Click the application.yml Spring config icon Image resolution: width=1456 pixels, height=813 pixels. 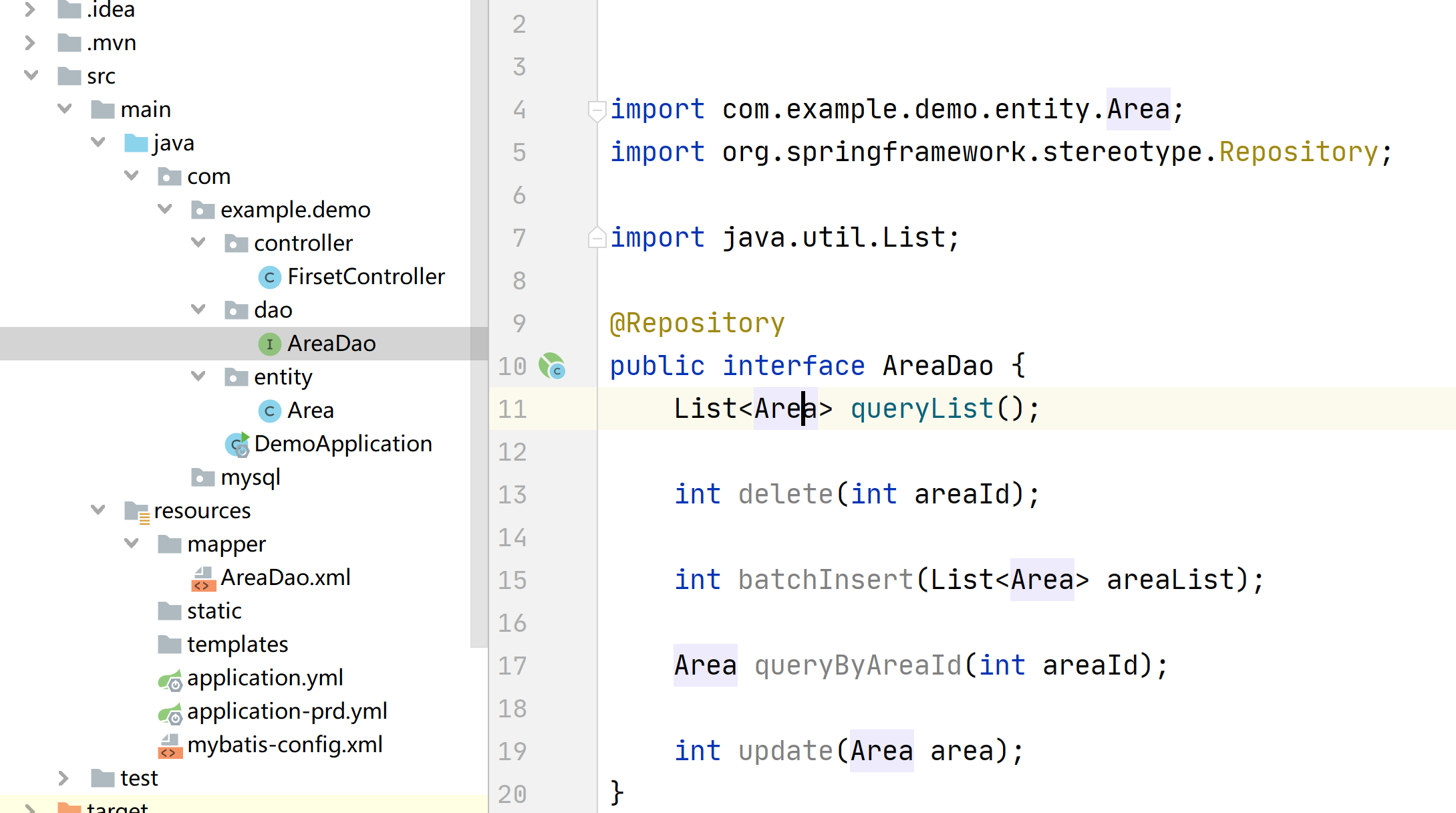coord(170,679)
